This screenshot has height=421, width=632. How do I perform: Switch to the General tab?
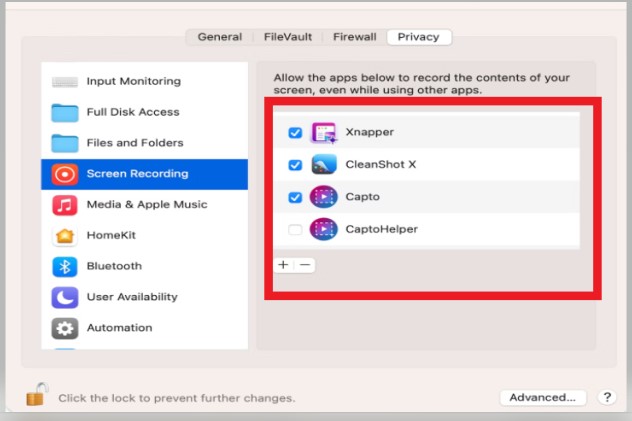click(x=220, y=37)
